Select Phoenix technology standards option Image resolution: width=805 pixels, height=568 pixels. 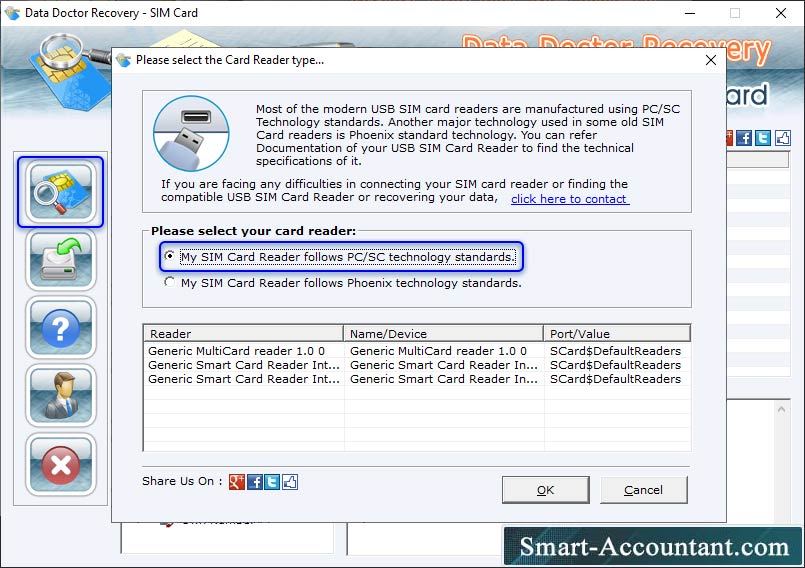point(342,283)
